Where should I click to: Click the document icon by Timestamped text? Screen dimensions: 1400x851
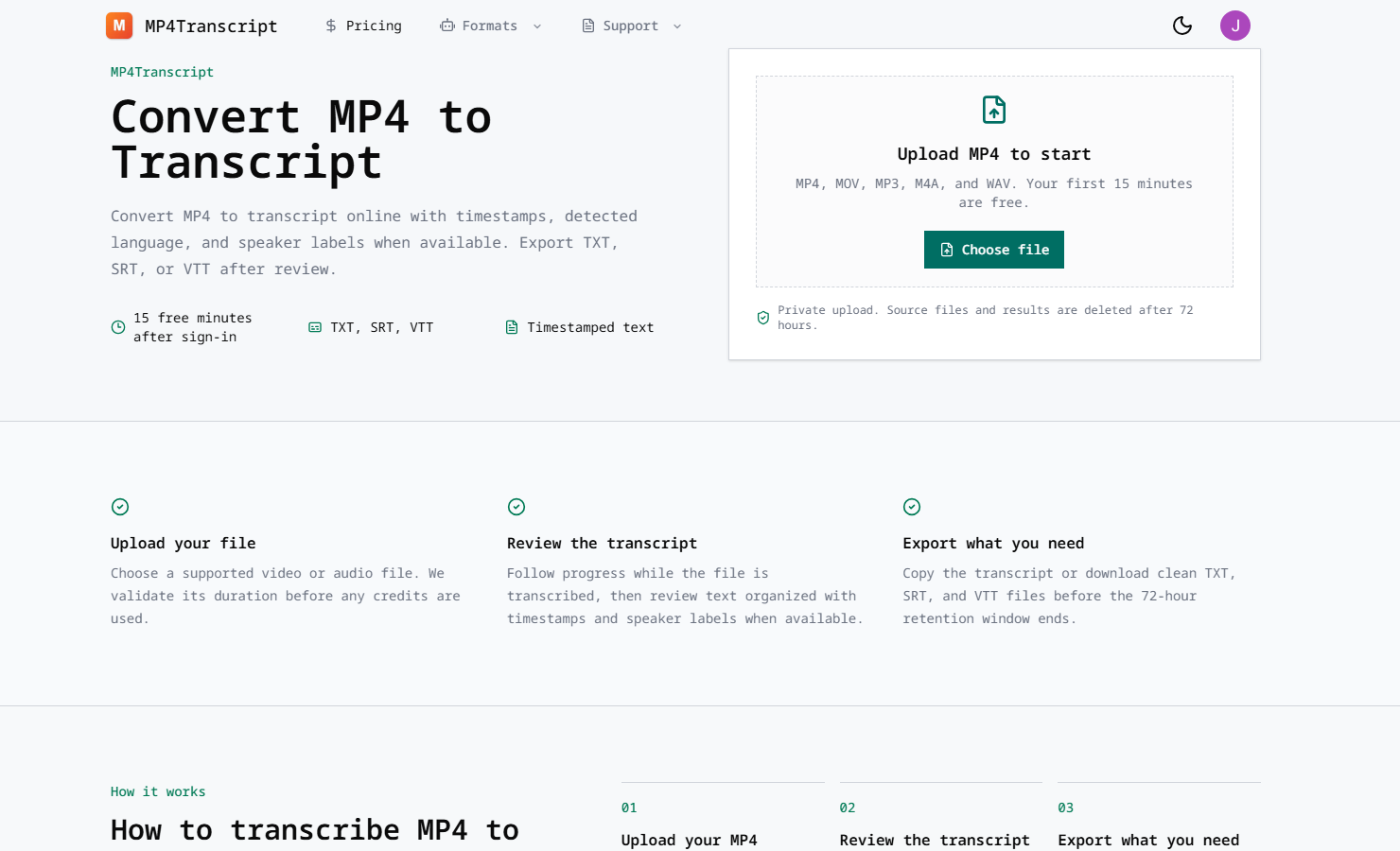512,327
